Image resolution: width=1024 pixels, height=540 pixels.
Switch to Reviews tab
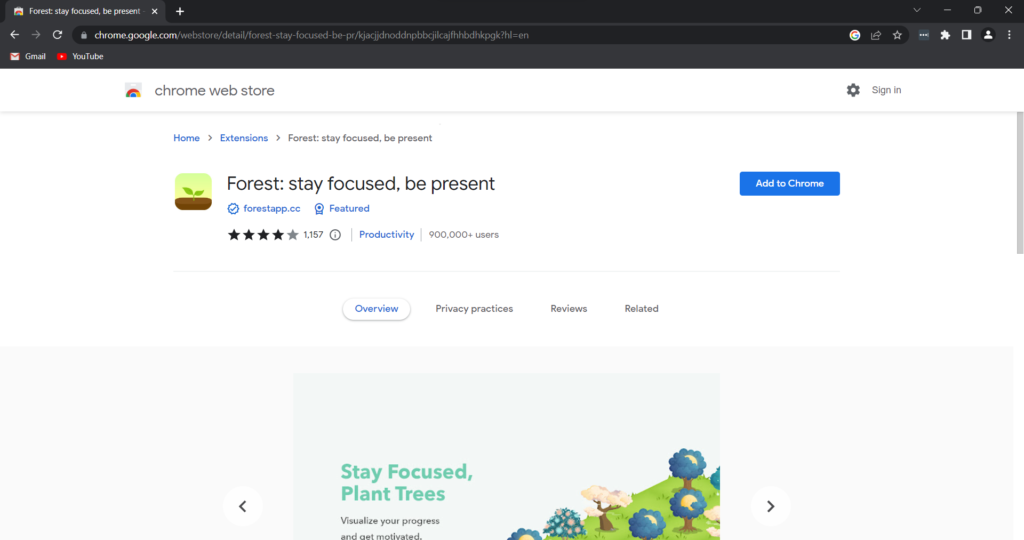click(x=569, y=309)
